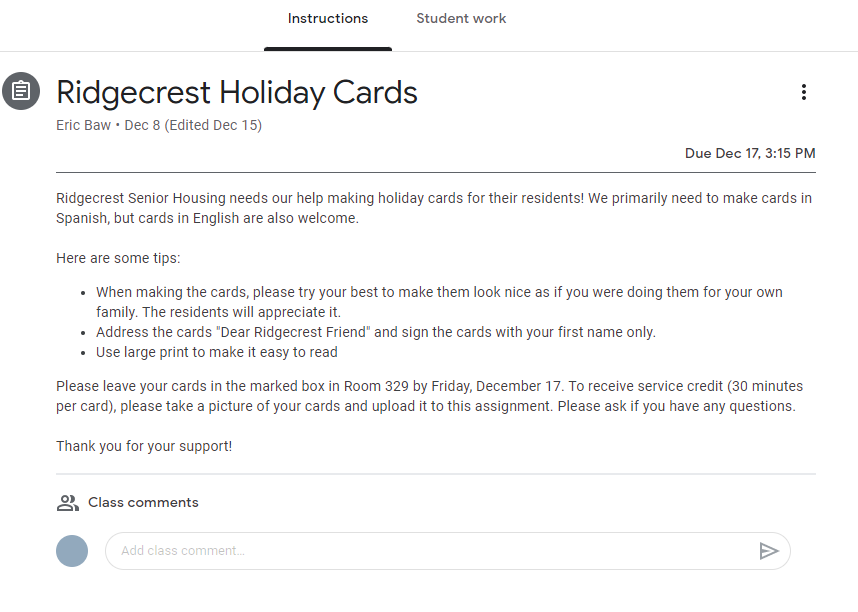Click the Ridgecrest Holiday Cards title
The image size is (858, 612).
click(237, 93)
